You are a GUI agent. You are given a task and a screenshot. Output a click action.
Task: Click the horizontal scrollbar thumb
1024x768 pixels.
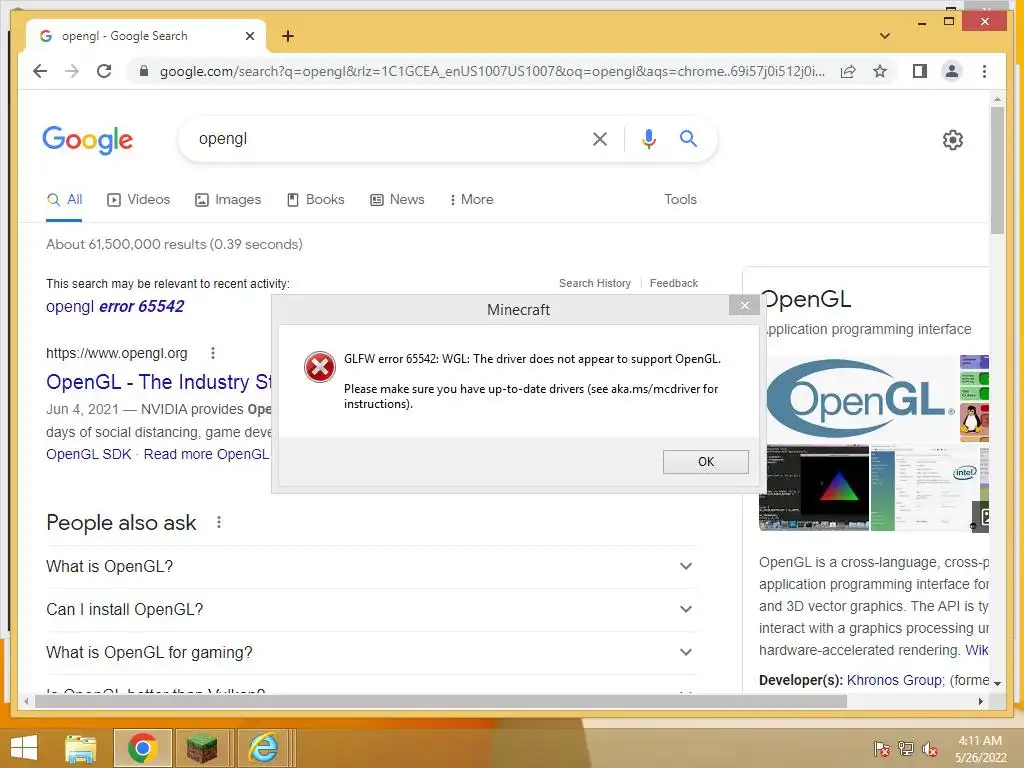coord(441,701)
